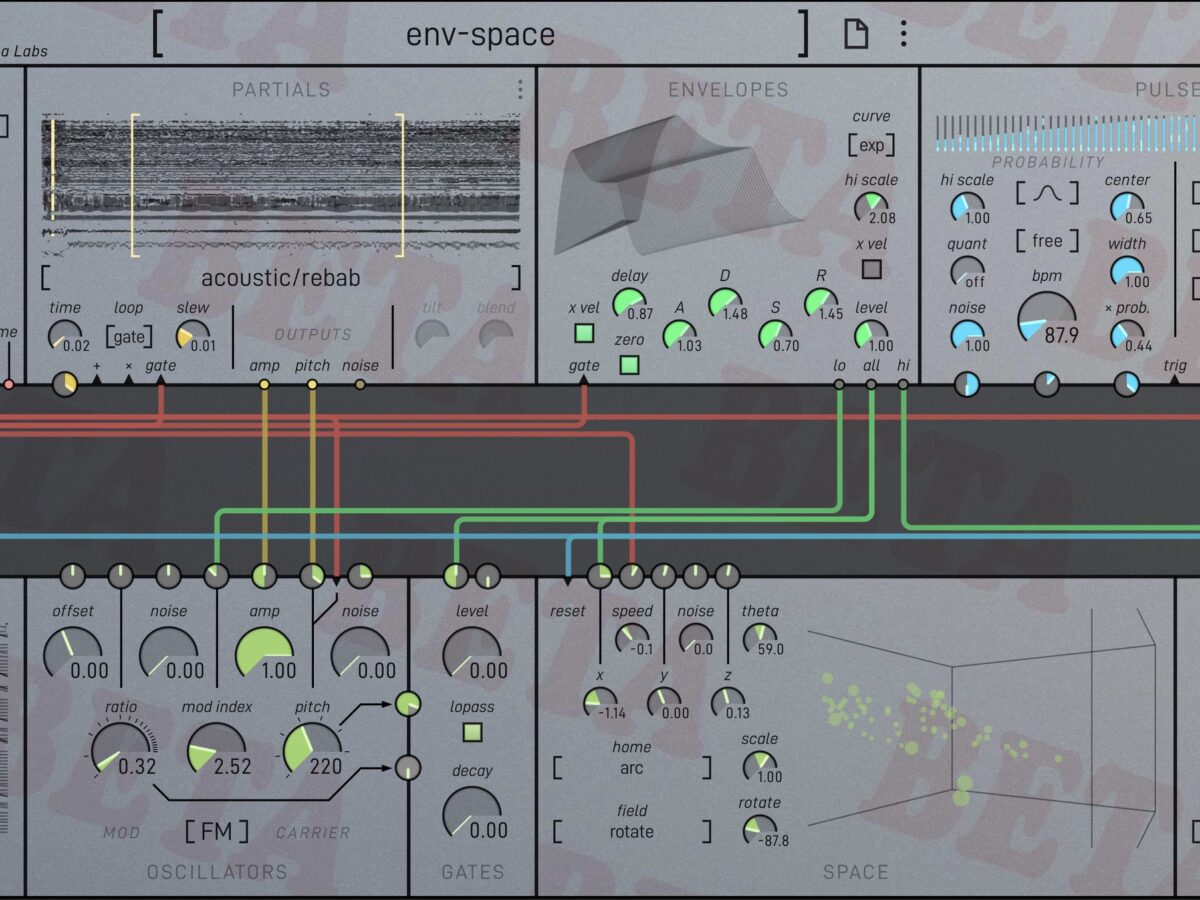
Task: Click the FM oscillator mode button
Action: coord(216,831)
